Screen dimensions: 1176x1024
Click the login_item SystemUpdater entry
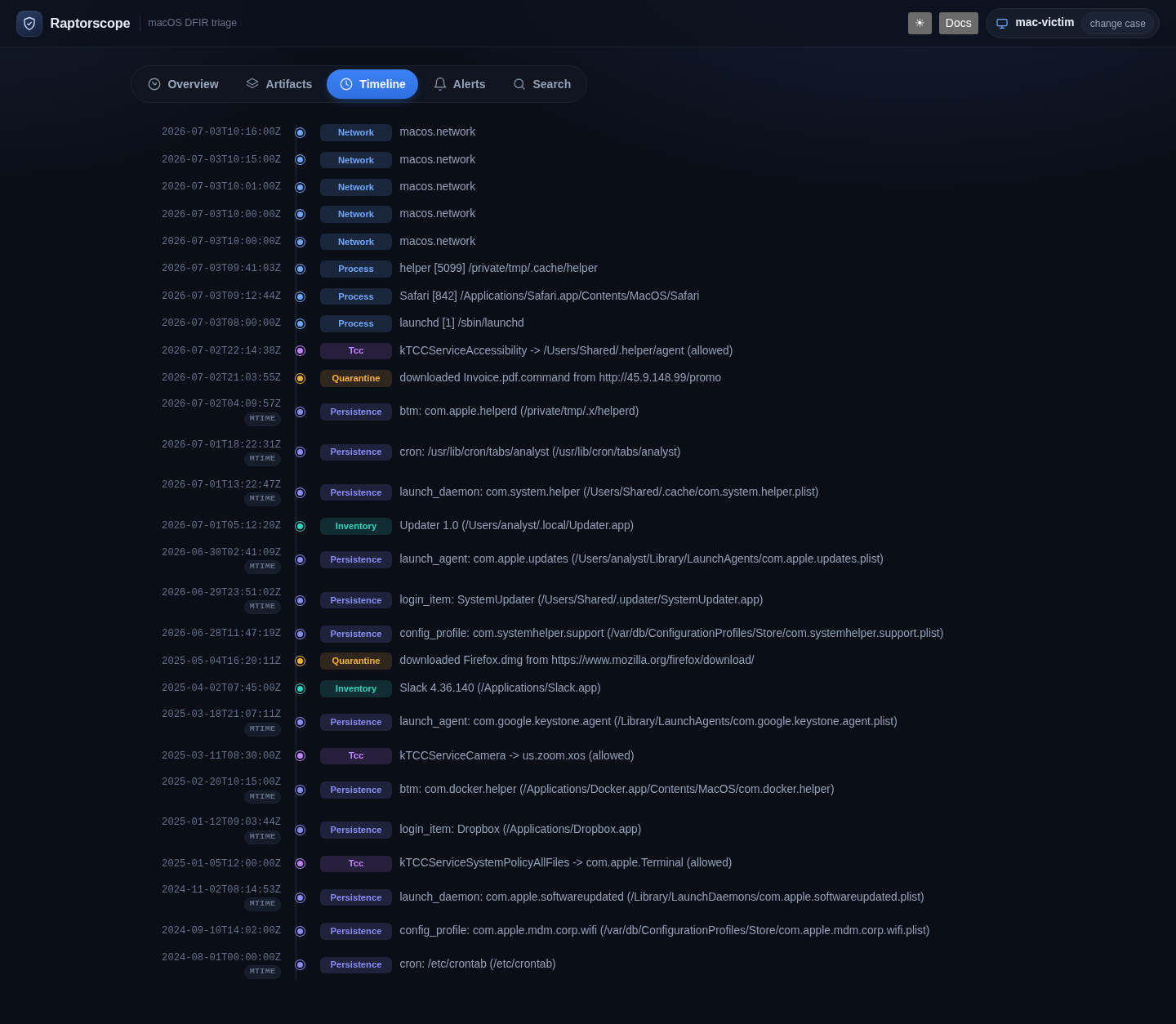click(x=581, y=599)
